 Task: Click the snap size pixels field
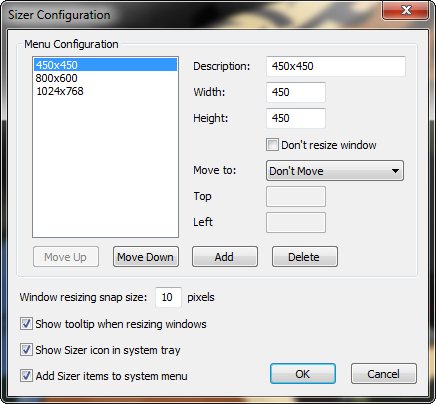pyautogui.click(x=168, y=297)
